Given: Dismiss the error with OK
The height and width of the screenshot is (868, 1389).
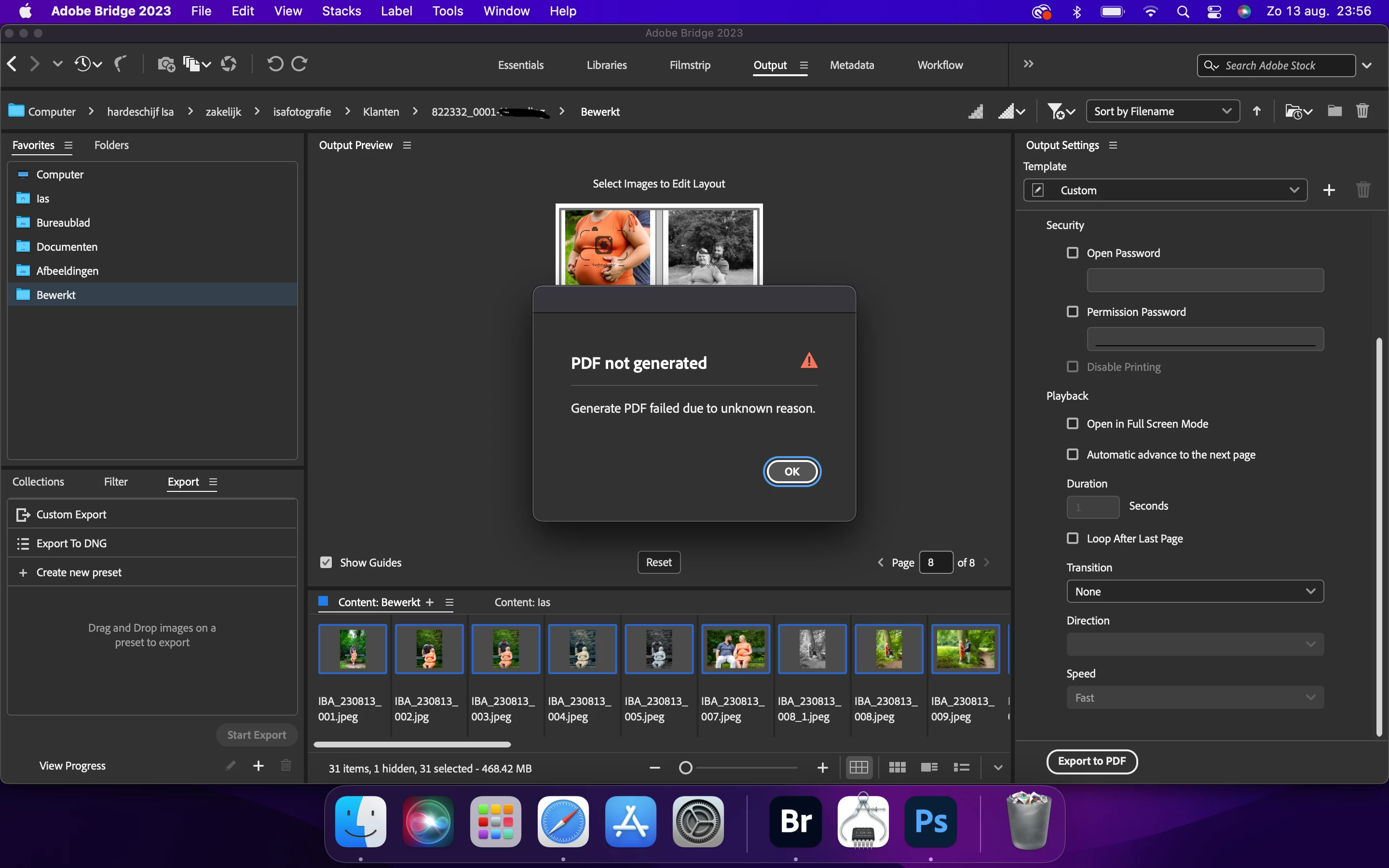Looking at the screenshot, I should tap(791, 471).
